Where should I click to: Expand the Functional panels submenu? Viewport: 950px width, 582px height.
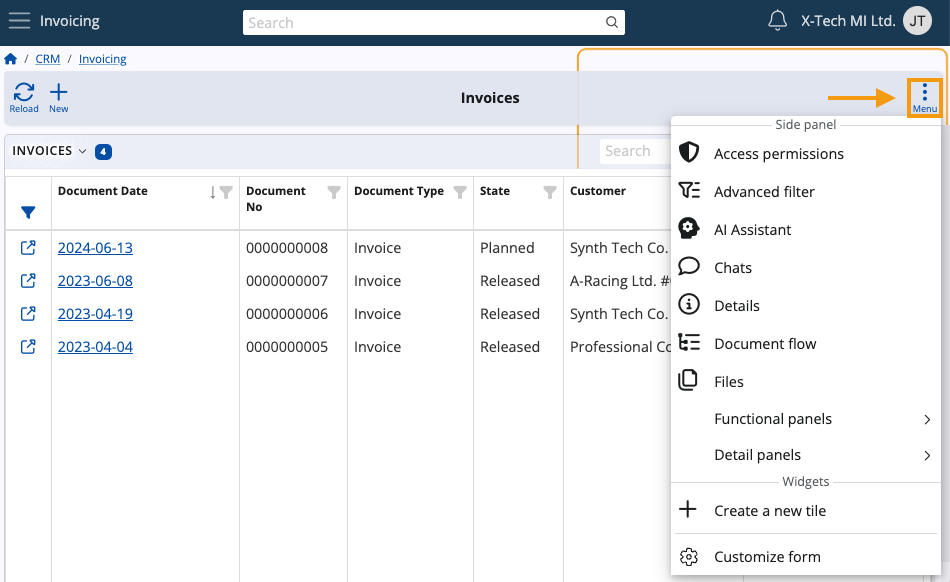(774, 418)
